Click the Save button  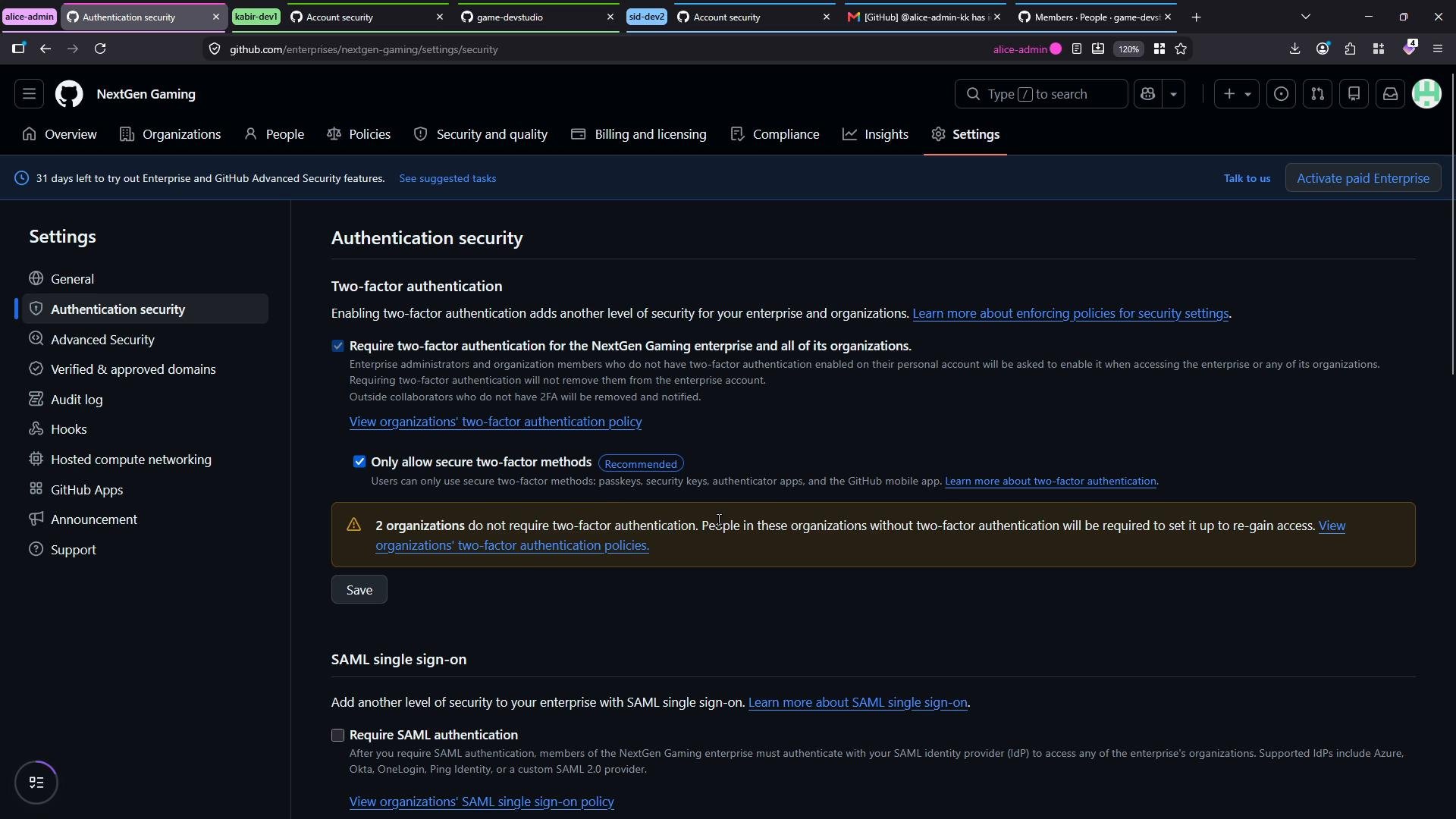pos(359,590)
